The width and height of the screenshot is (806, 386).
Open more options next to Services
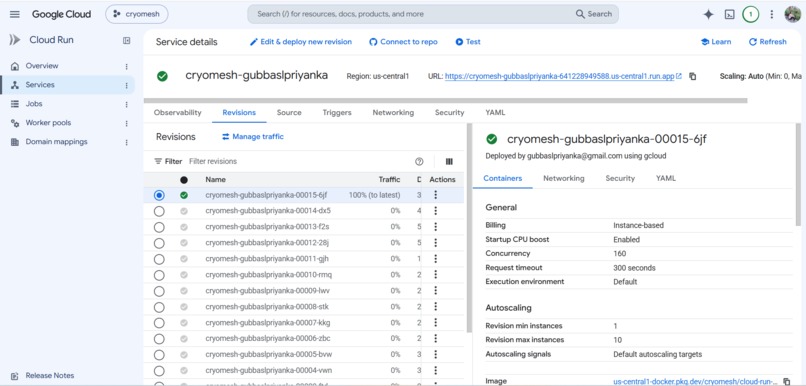pyautogui.click(x=126, y=85)
